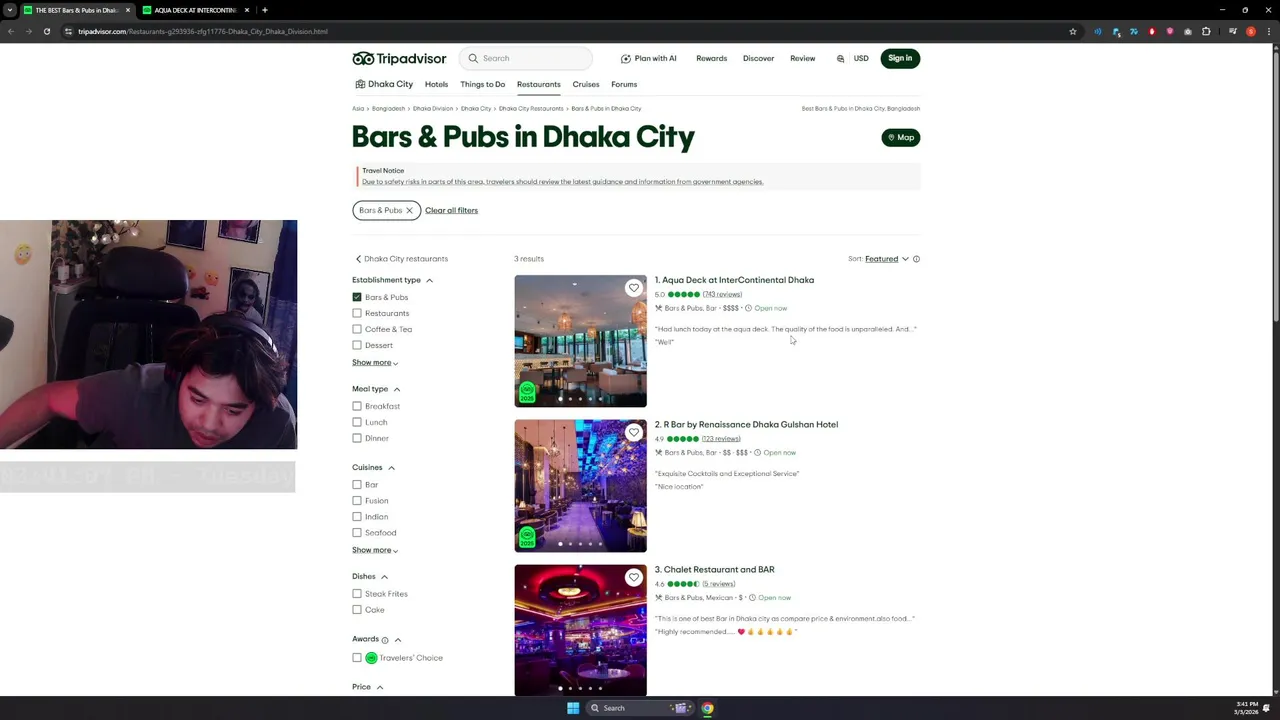Image resolution: width=1280 pixels, height=720 pixels.
Task: Open the Cruises tab
Action: (x=586, y=84)
